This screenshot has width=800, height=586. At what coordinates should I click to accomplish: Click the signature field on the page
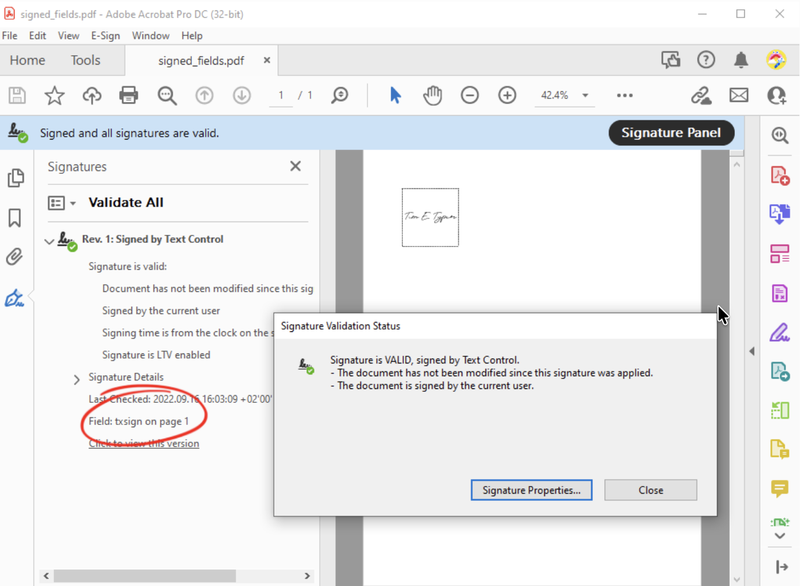[x=430, y=217]
